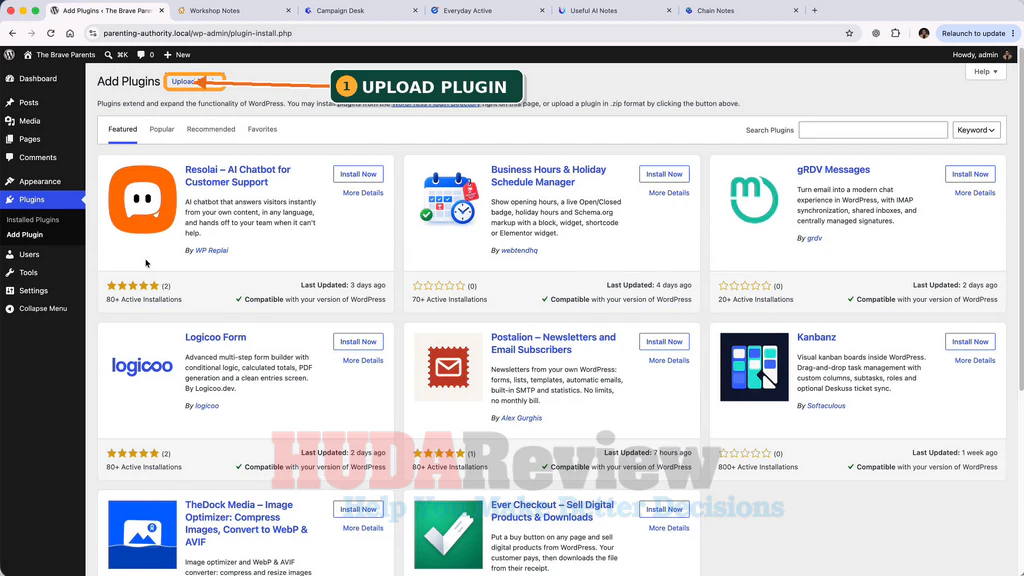Screen dimensions: 1024x576
Task: Click the Business Hours calendar plugin icon
Action: point(449,199)
